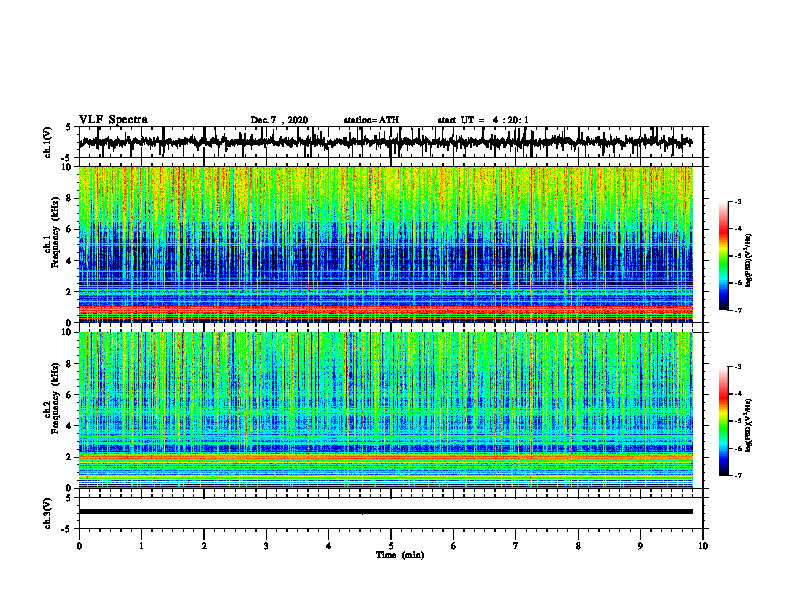This screenshot has width=792, height=612.
Task: Select the ch.1(V) waveform panel at top
Action: click(x=391, y=142)
